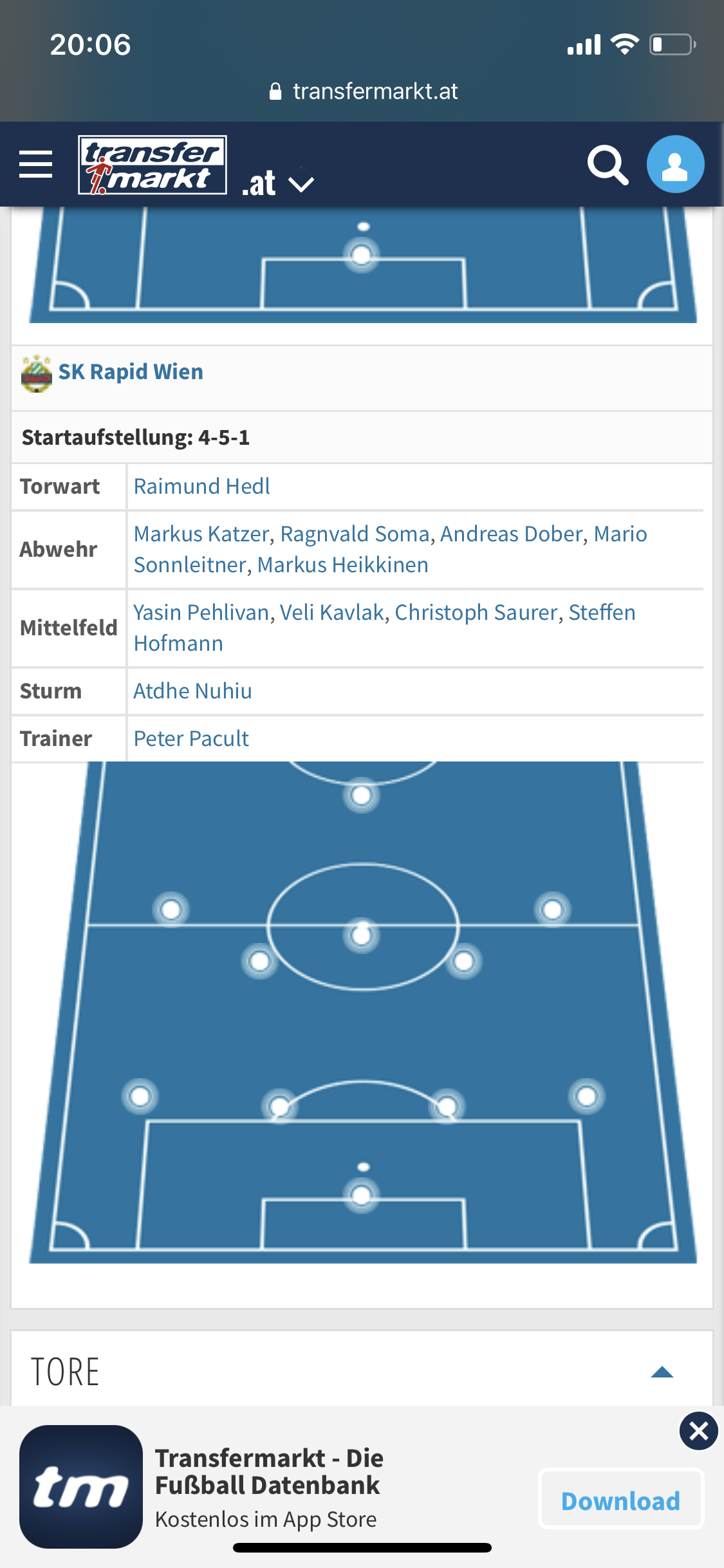Open Atdhe Nuhiu player profile
Image resolution: width=724 pixels, height=1568 pixels.
(192, 691)
